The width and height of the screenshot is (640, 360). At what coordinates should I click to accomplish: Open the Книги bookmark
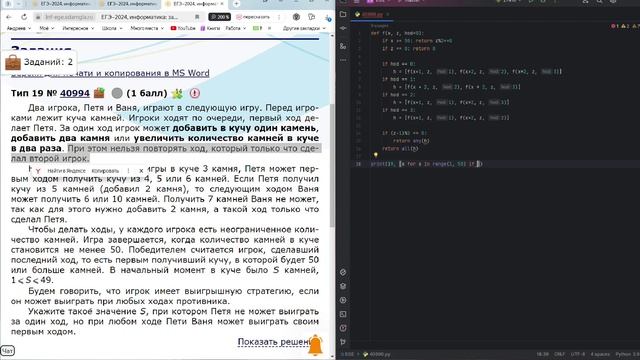pyautogui.click(x=210, y=28)
